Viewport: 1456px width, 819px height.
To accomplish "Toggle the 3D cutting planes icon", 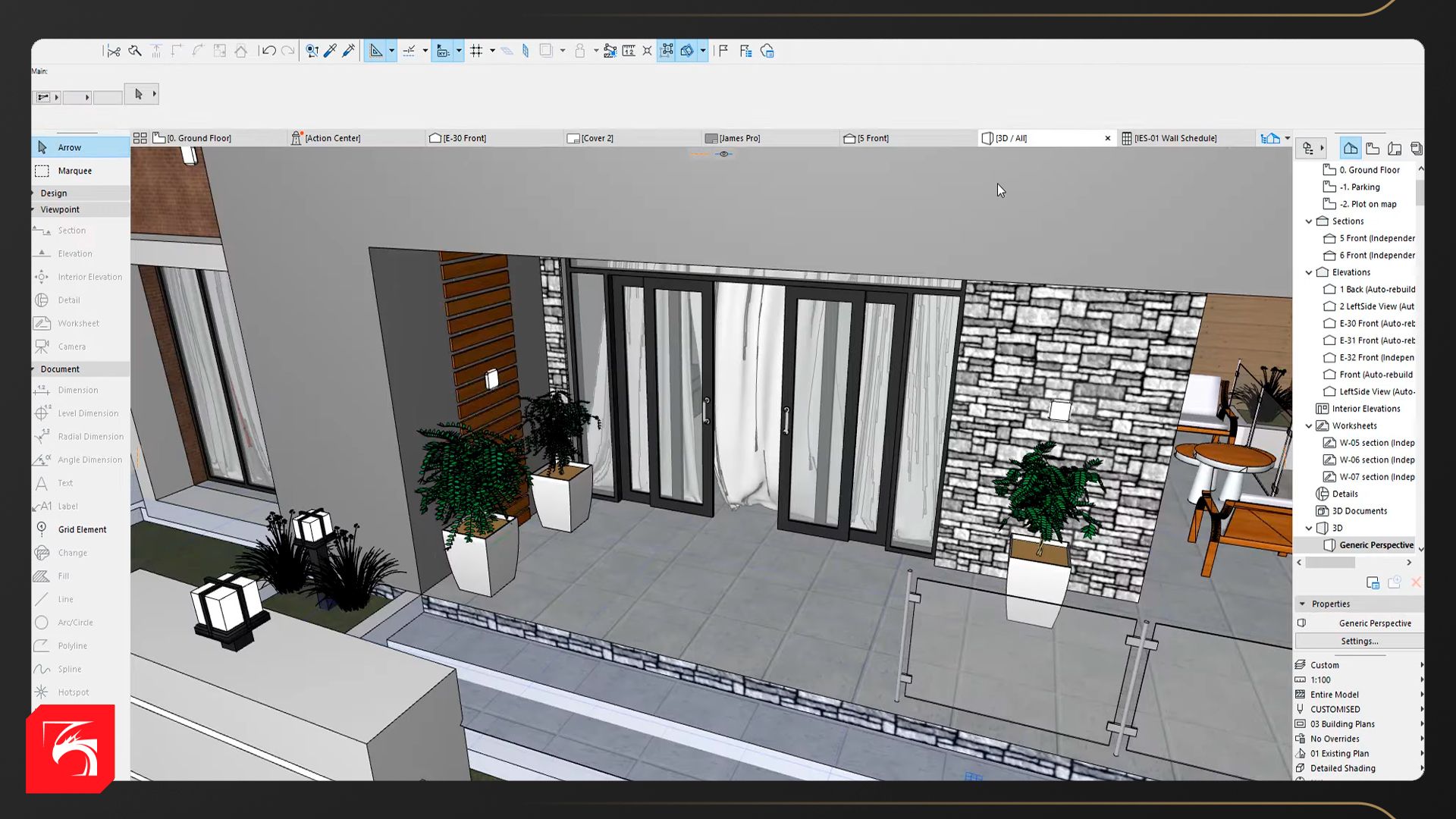I will (x=687, y=51).
